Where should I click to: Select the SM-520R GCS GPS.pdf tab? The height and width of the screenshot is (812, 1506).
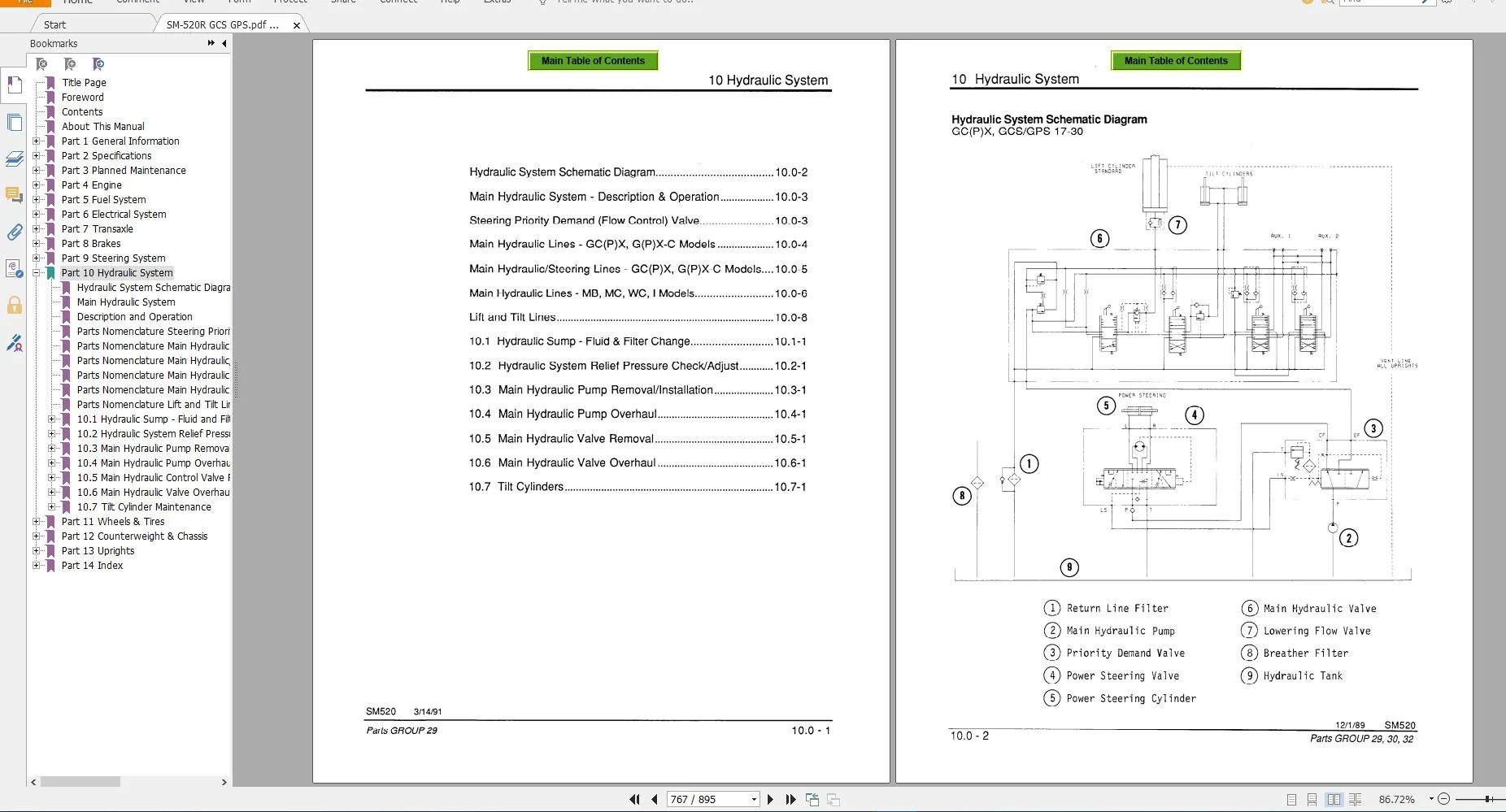click(222, 25)
